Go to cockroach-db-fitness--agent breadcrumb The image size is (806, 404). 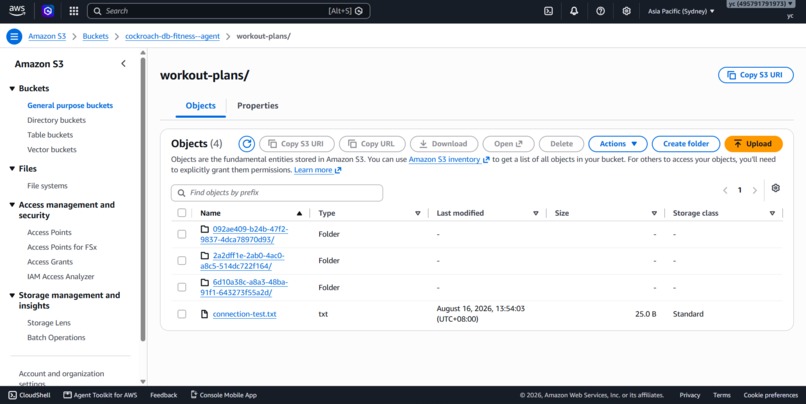click(x=172, y=36)
